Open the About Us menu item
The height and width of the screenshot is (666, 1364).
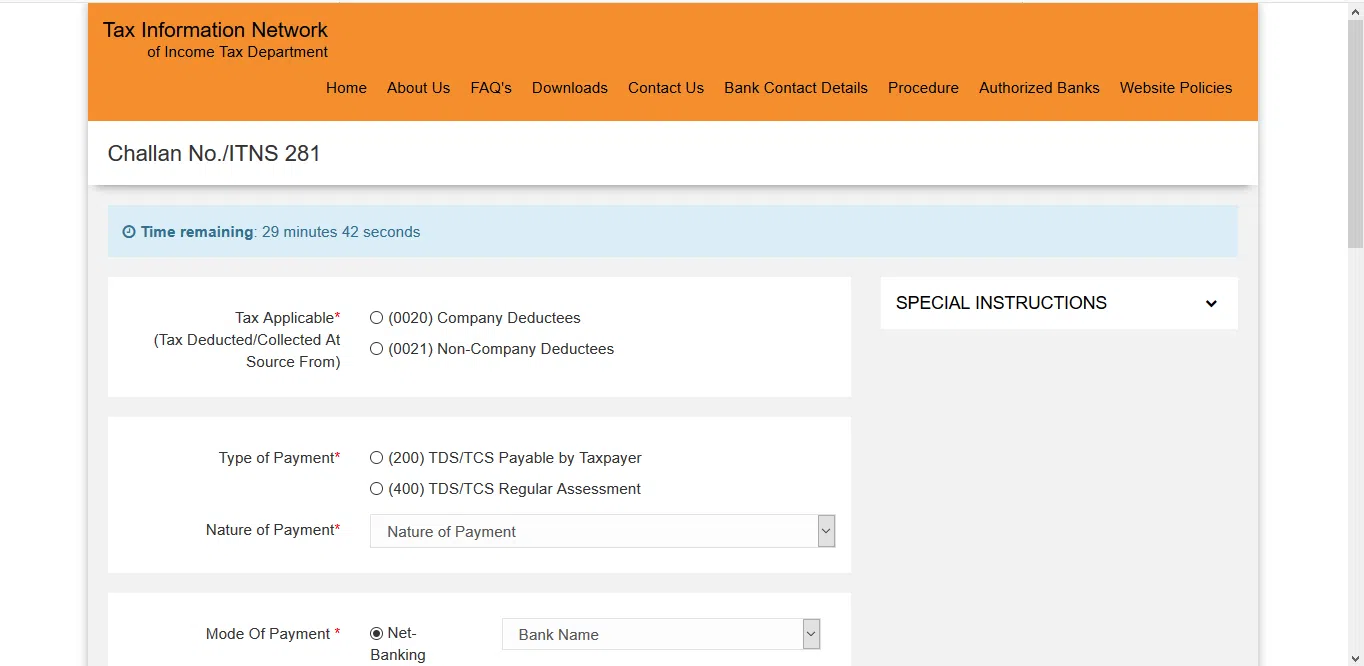(x=418, y=88)
